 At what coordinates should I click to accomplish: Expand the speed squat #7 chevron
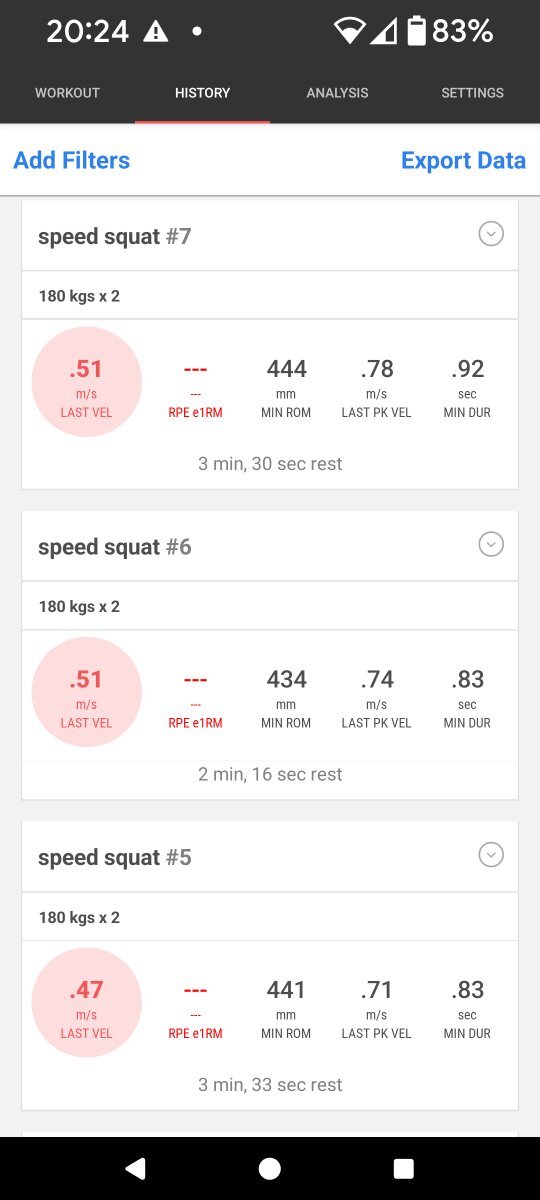pos(490,234)
